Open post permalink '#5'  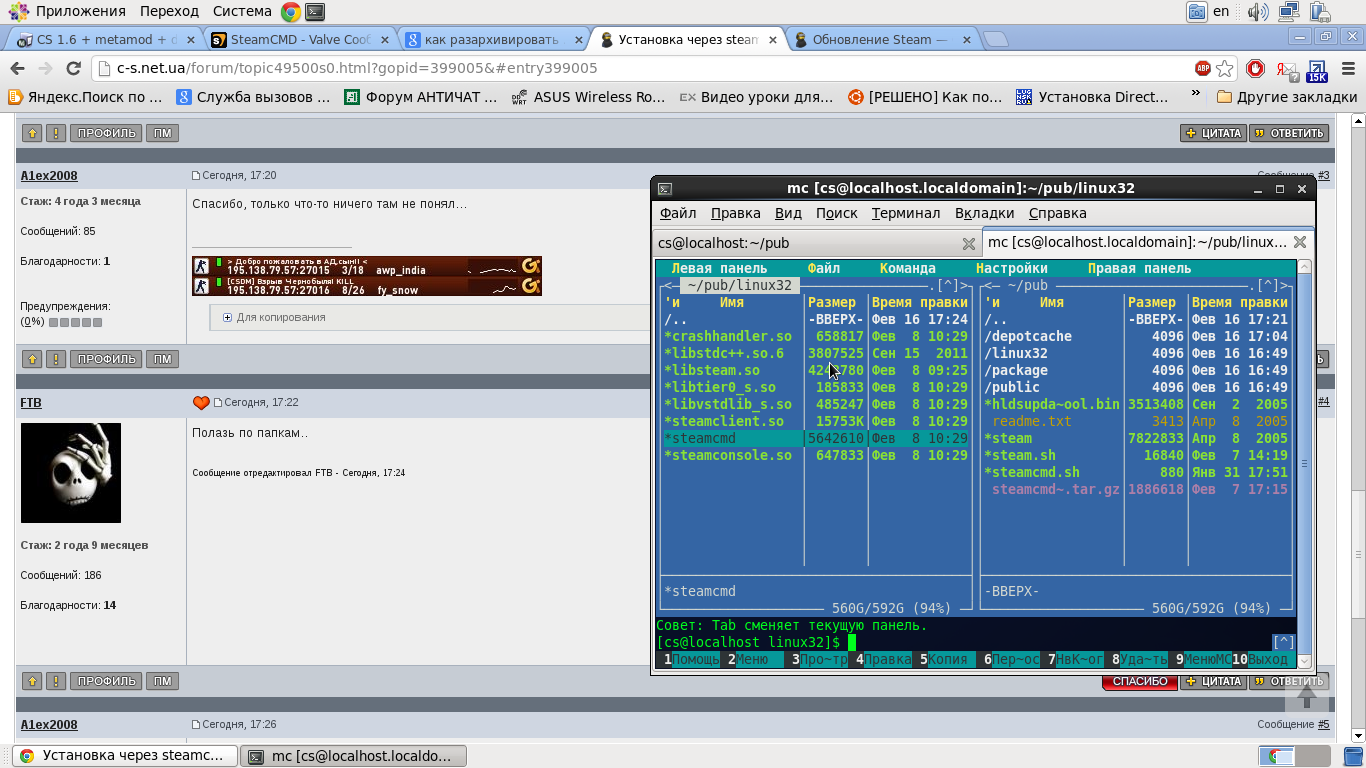pos(1323,725)
